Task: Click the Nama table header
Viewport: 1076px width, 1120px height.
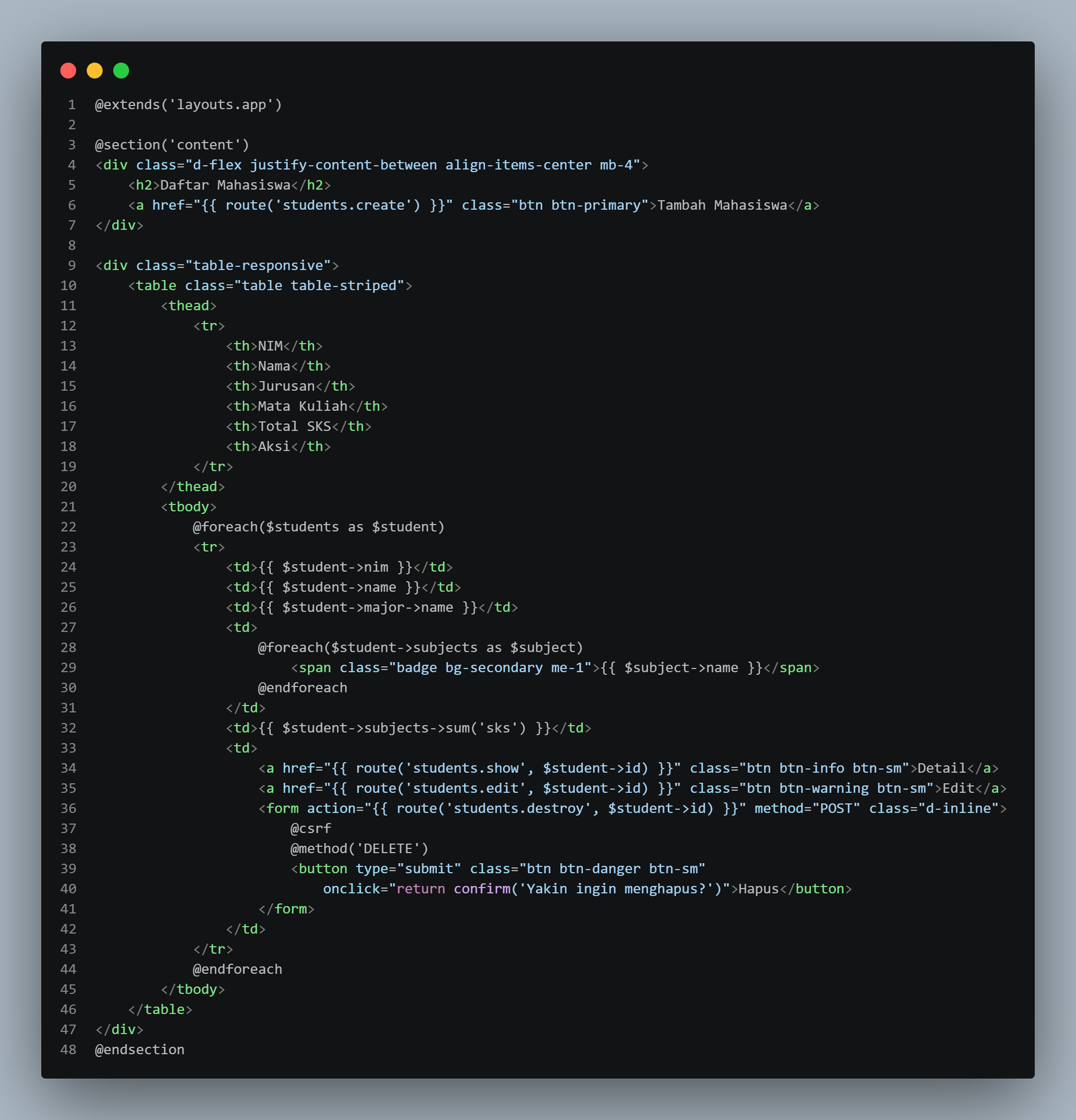Action: [274, 367]
